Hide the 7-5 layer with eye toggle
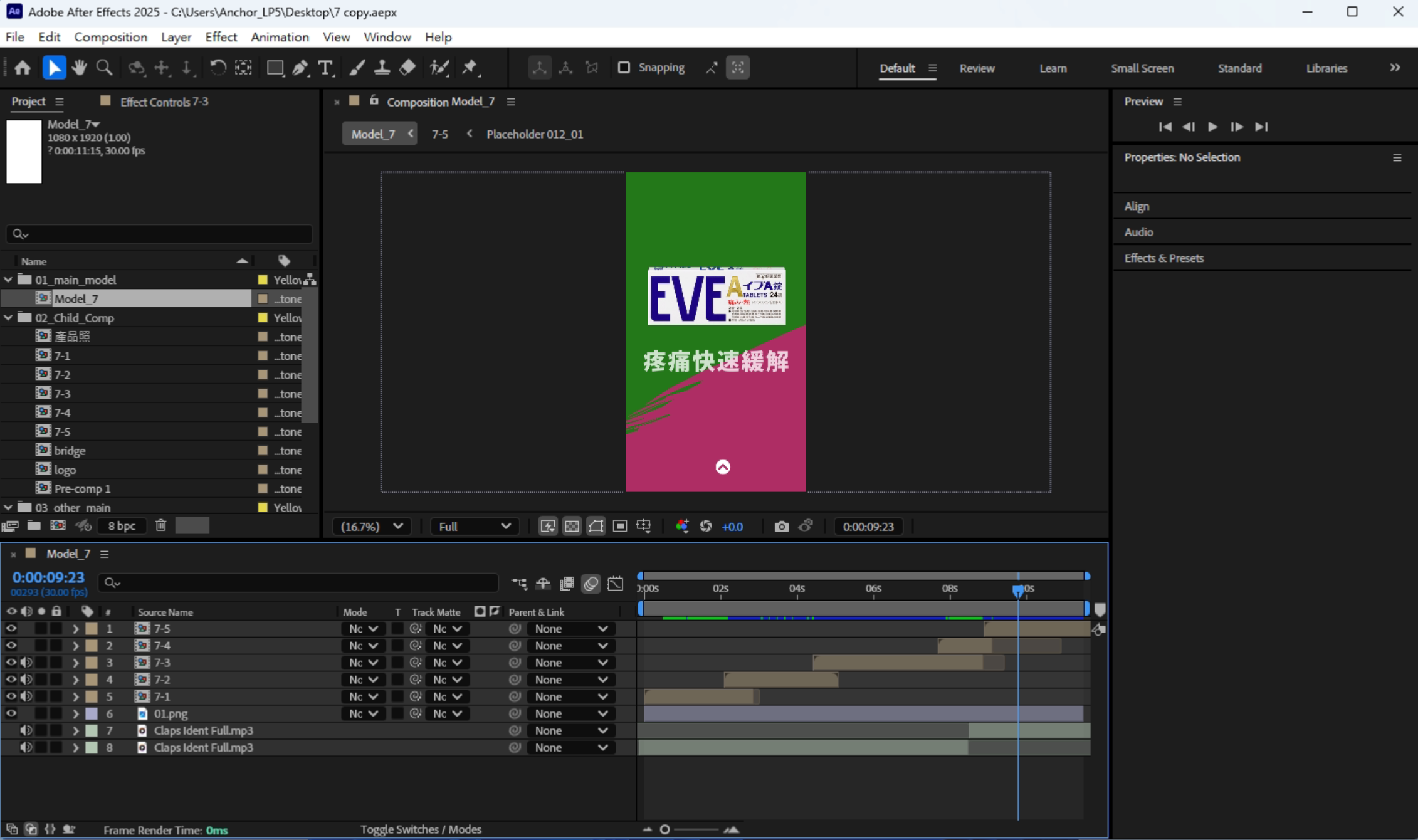1418x840 pixels. [x=11, y=628]
